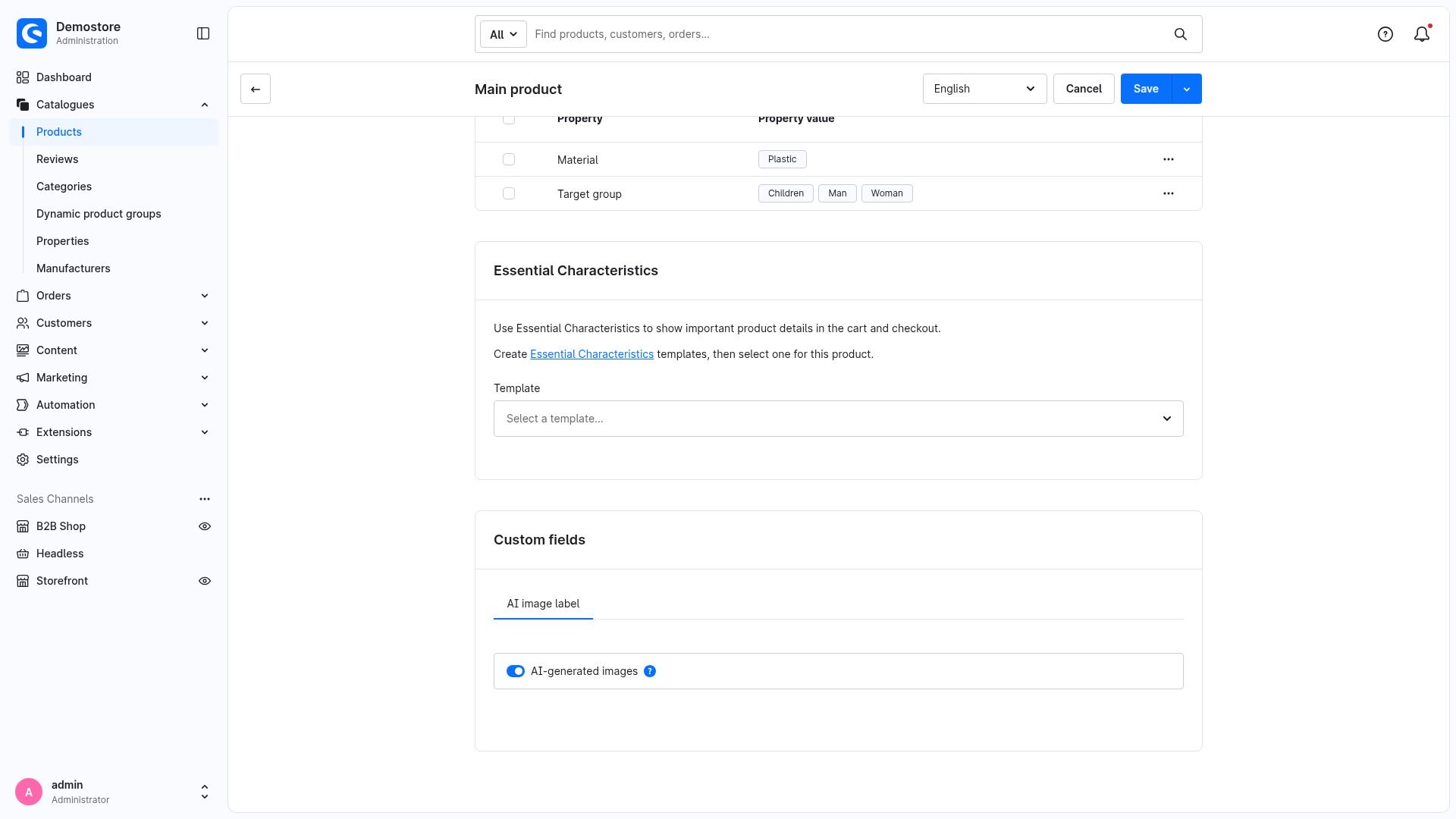Screen dimensions: 1456x819
Task: Open Save button dropdown arrow
Action: [x=1187, y=89]
